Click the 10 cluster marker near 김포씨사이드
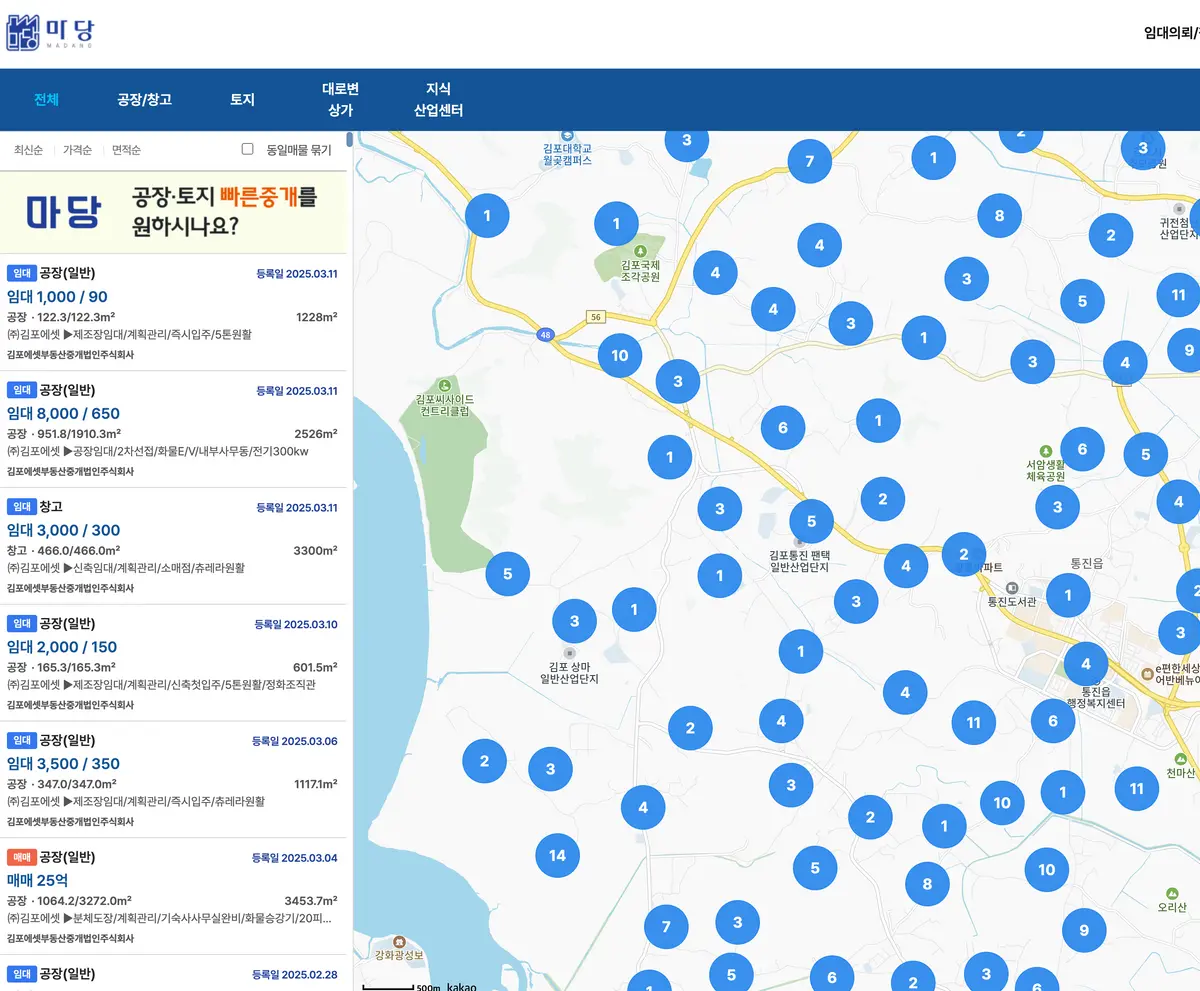1200x991 pixels. 619,355
